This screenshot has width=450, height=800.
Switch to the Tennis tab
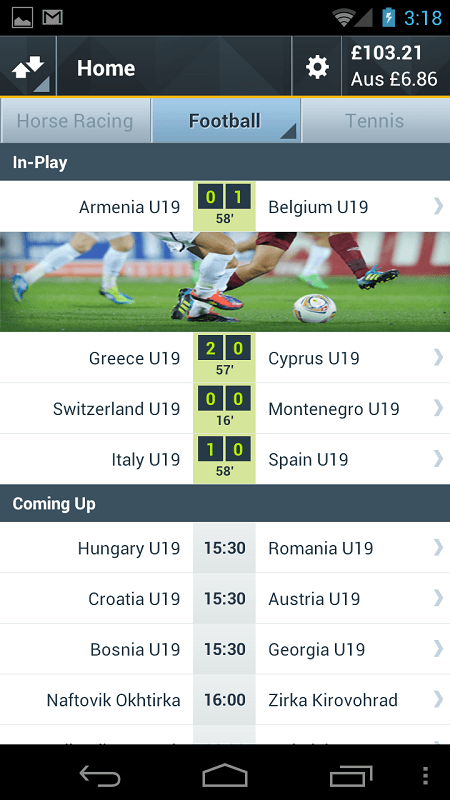[x=376, y=121]
